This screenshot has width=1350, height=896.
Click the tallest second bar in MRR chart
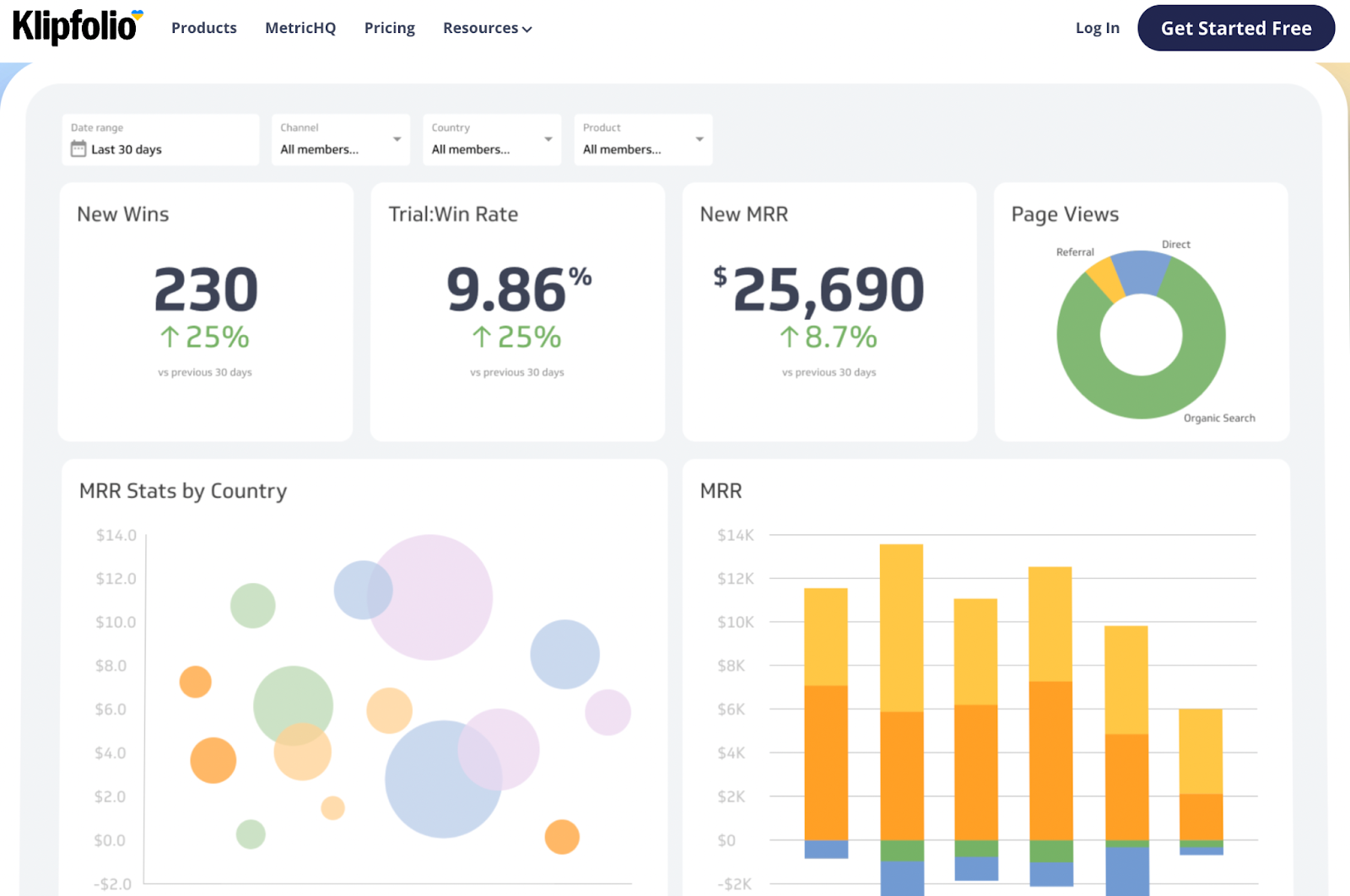[x=901, y=720]
